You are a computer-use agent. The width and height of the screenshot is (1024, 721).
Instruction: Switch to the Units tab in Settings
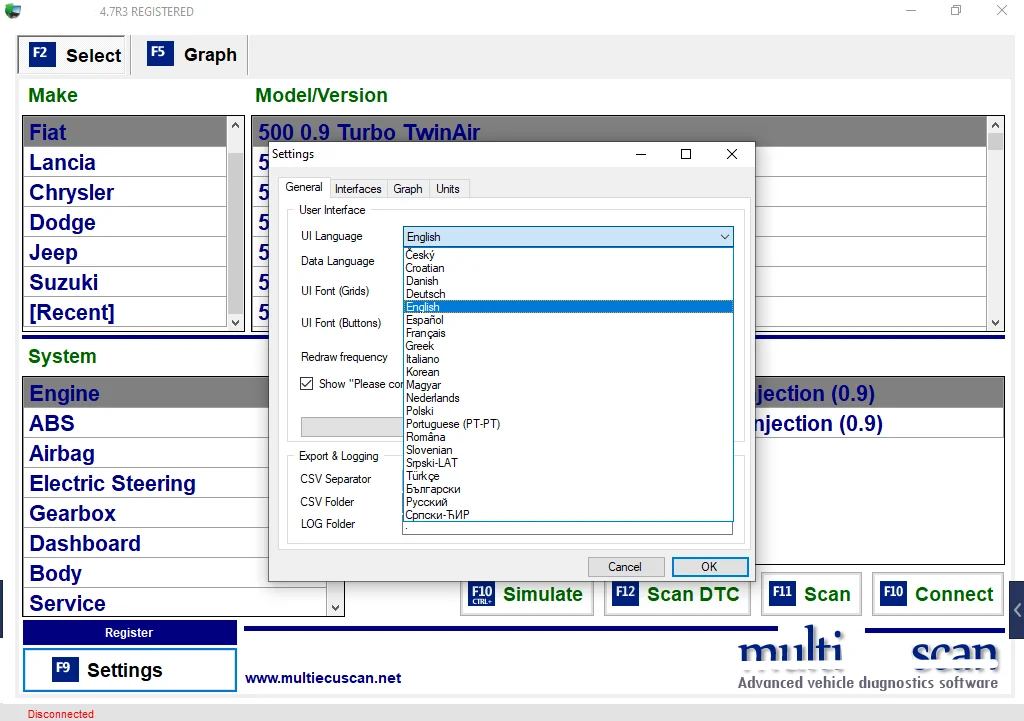[448, 189]
